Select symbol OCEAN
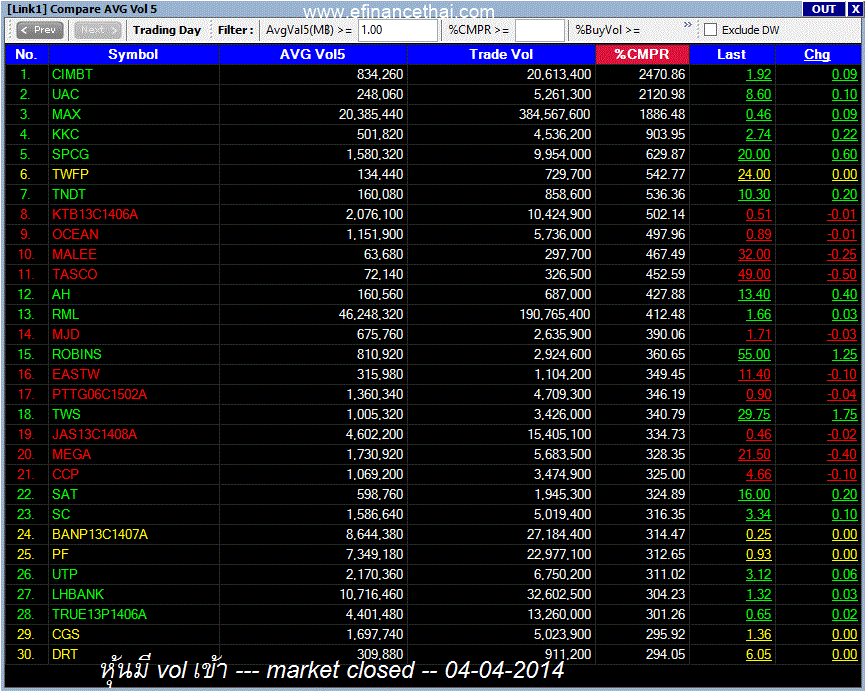This screenshot has width=865, height=692. [75, 235]
